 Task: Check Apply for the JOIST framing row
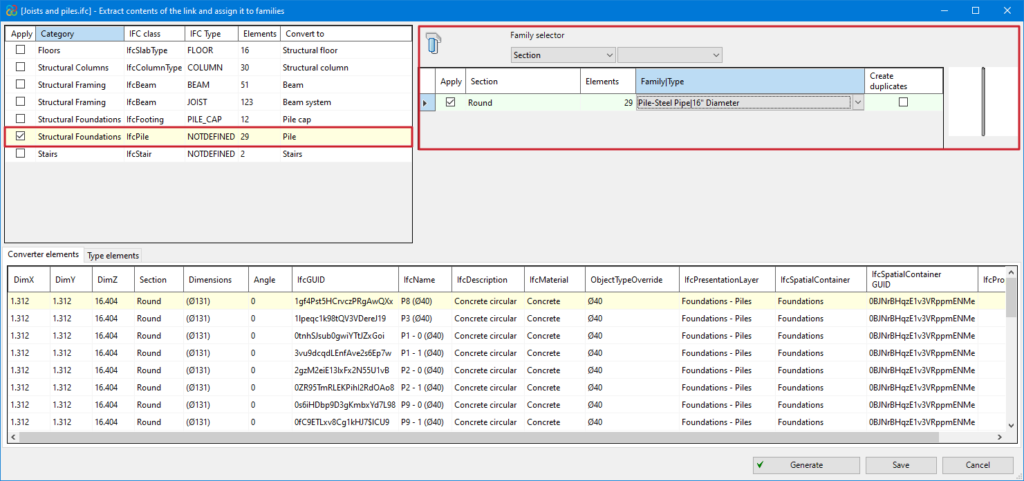pyautogui.click(x=21, y=102)
